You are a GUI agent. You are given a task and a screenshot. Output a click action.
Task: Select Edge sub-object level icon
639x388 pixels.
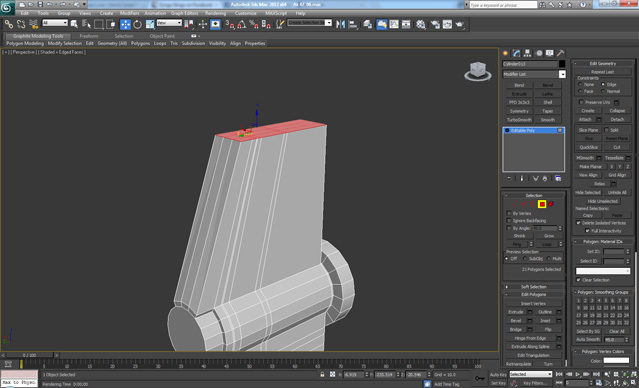coord(524,204)
